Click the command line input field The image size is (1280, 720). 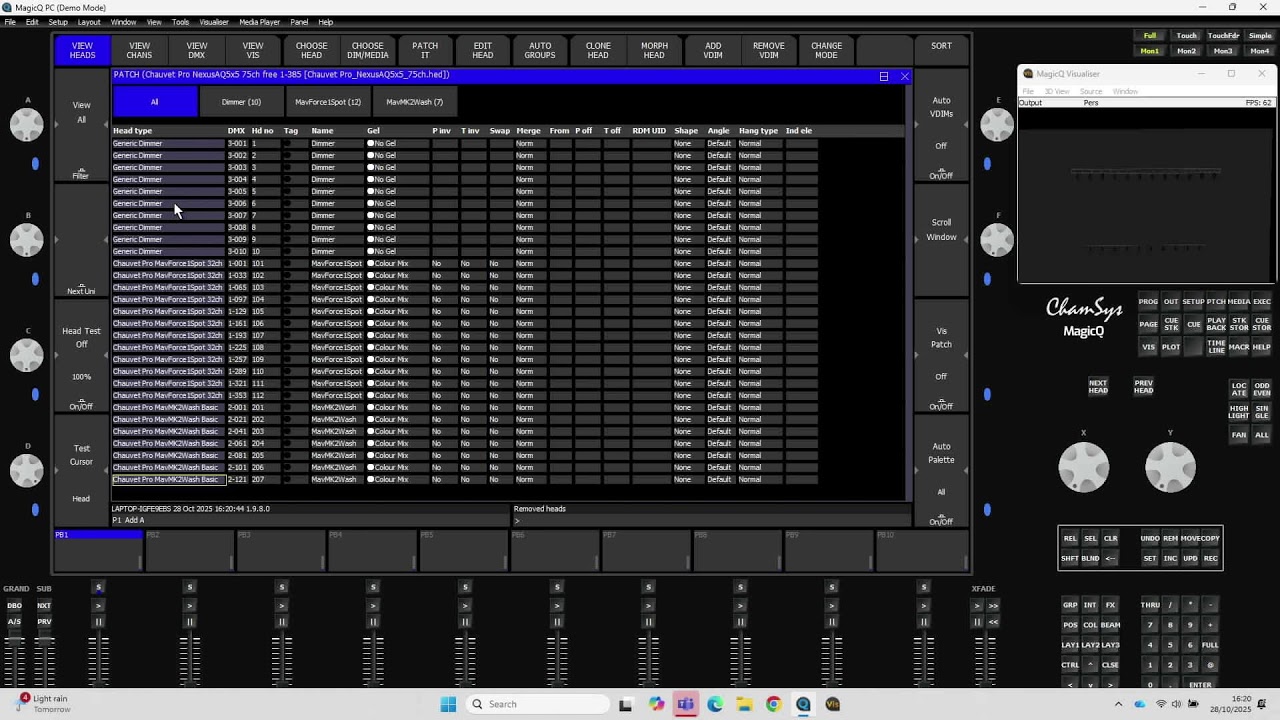click(x=711, y=521)
